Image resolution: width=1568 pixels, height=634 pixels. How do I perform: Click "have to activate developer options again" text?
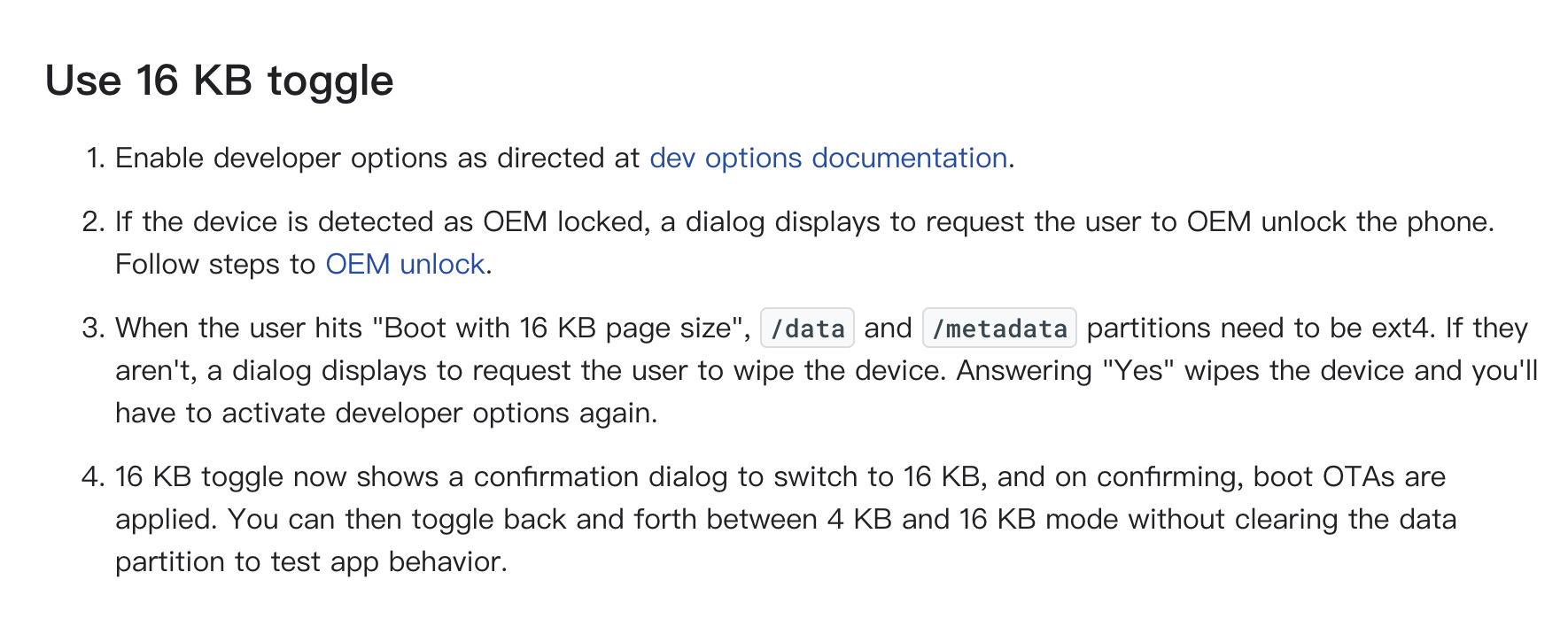tap(386, 413)
